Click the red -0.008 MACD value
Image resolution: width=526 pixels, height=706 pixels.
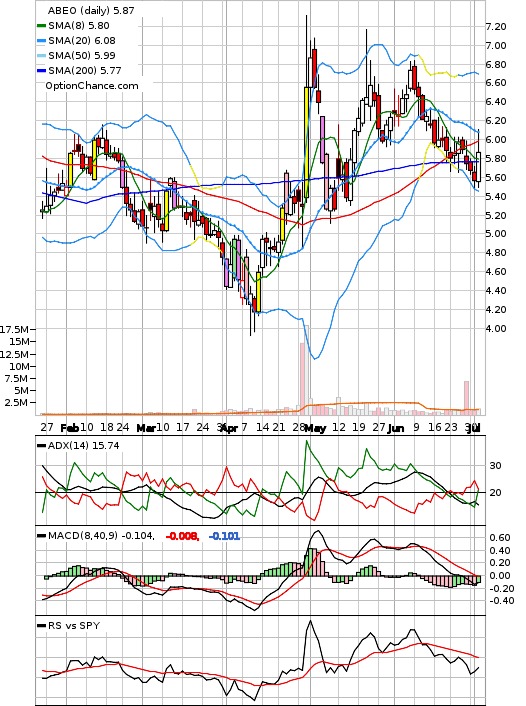pos(182,536)
